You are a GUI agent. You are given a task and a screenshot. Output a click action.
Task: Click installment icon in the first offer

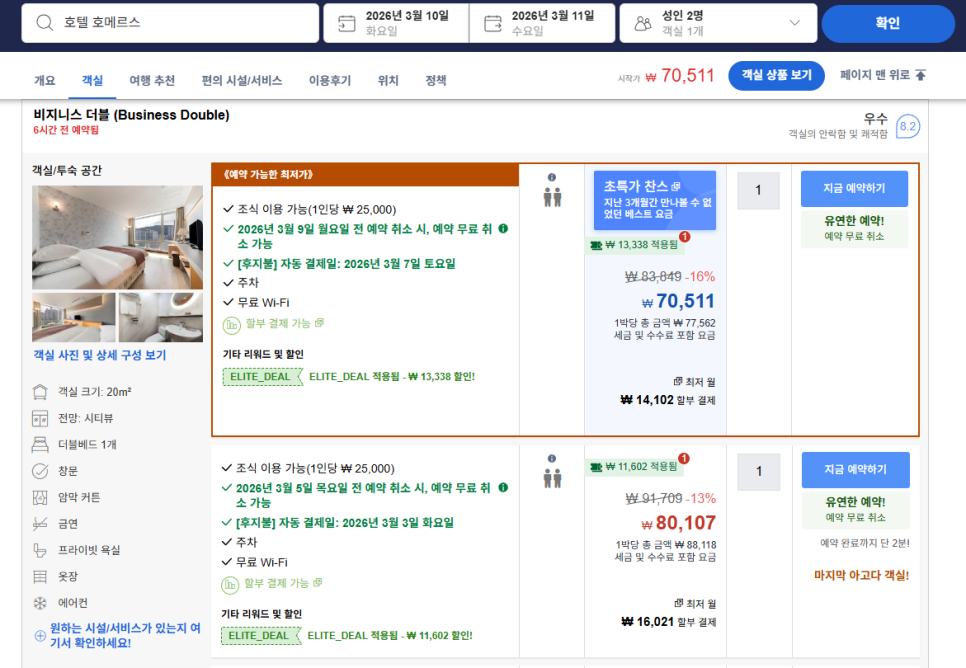232,325
